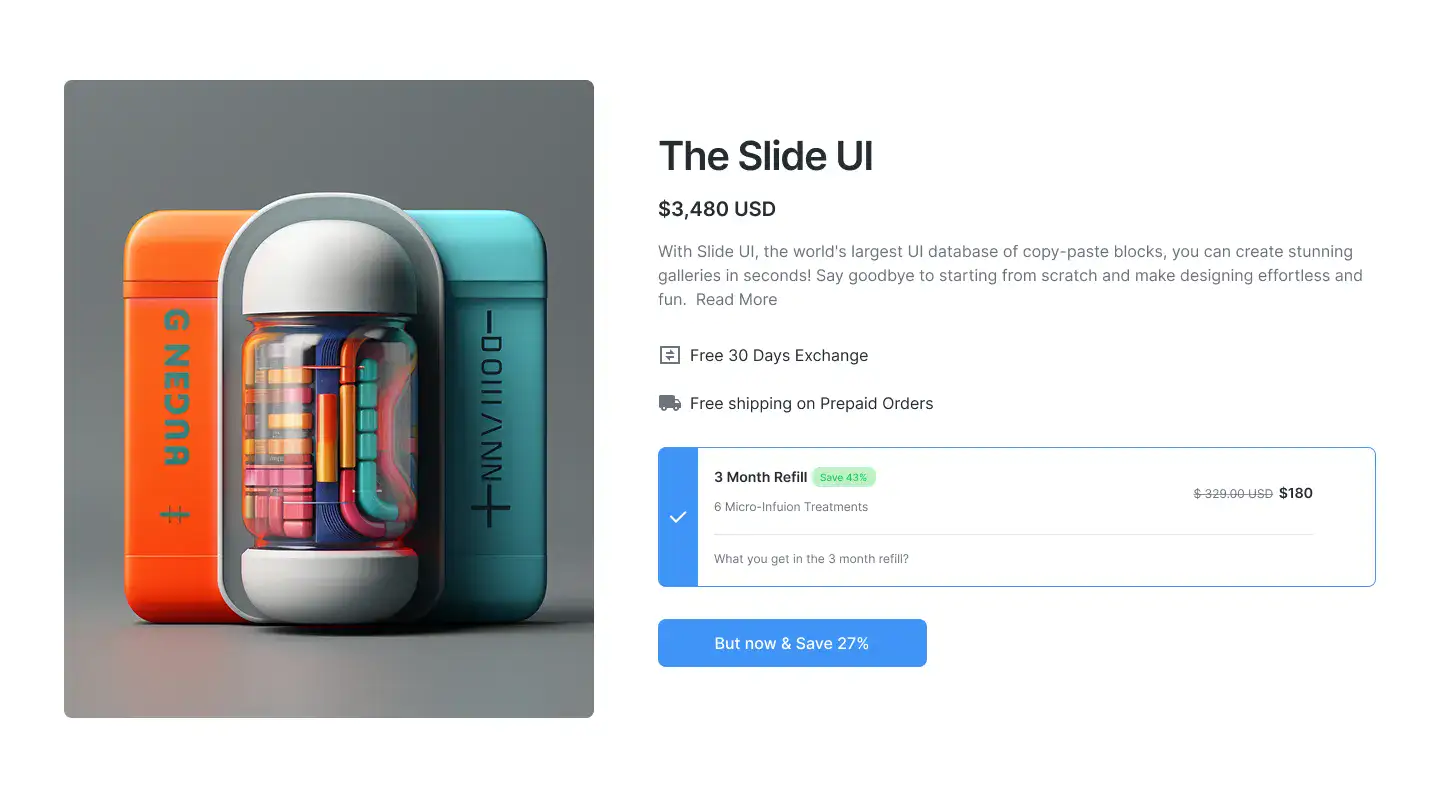Click "6 Micro-Infuion Treatments" subtitle
Screen dimensions: 1440x798
coord(791,507)
